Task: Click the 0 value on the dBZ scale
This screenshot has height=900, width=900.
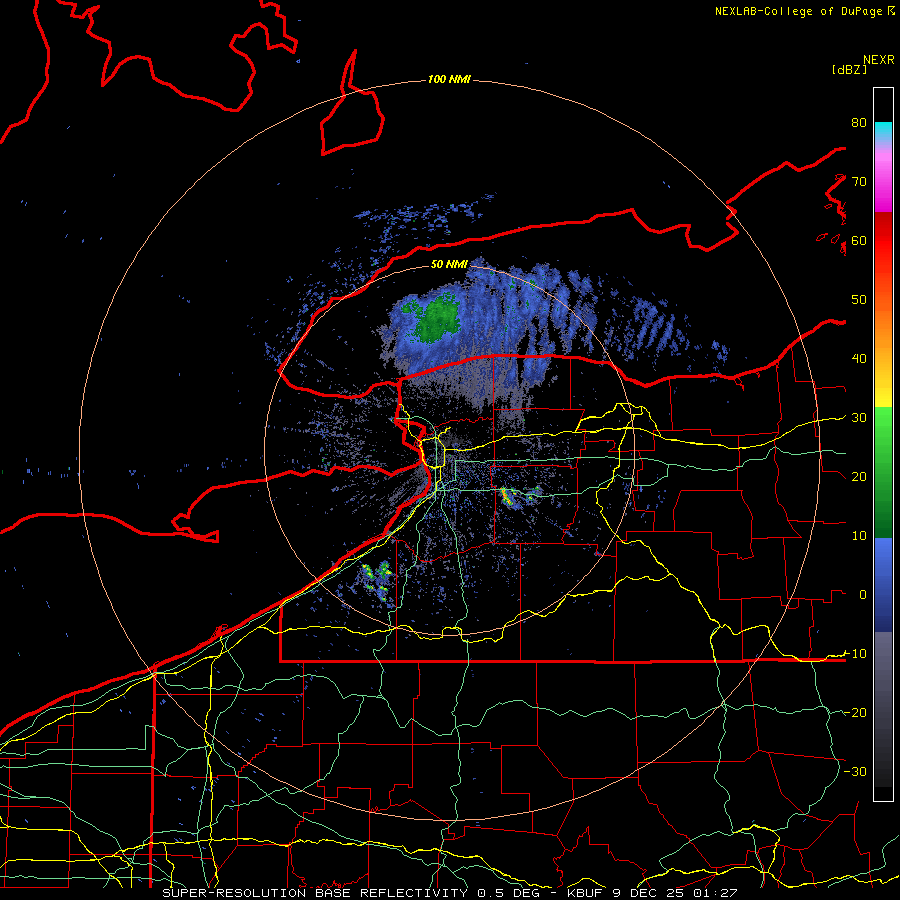Action: 863,595
